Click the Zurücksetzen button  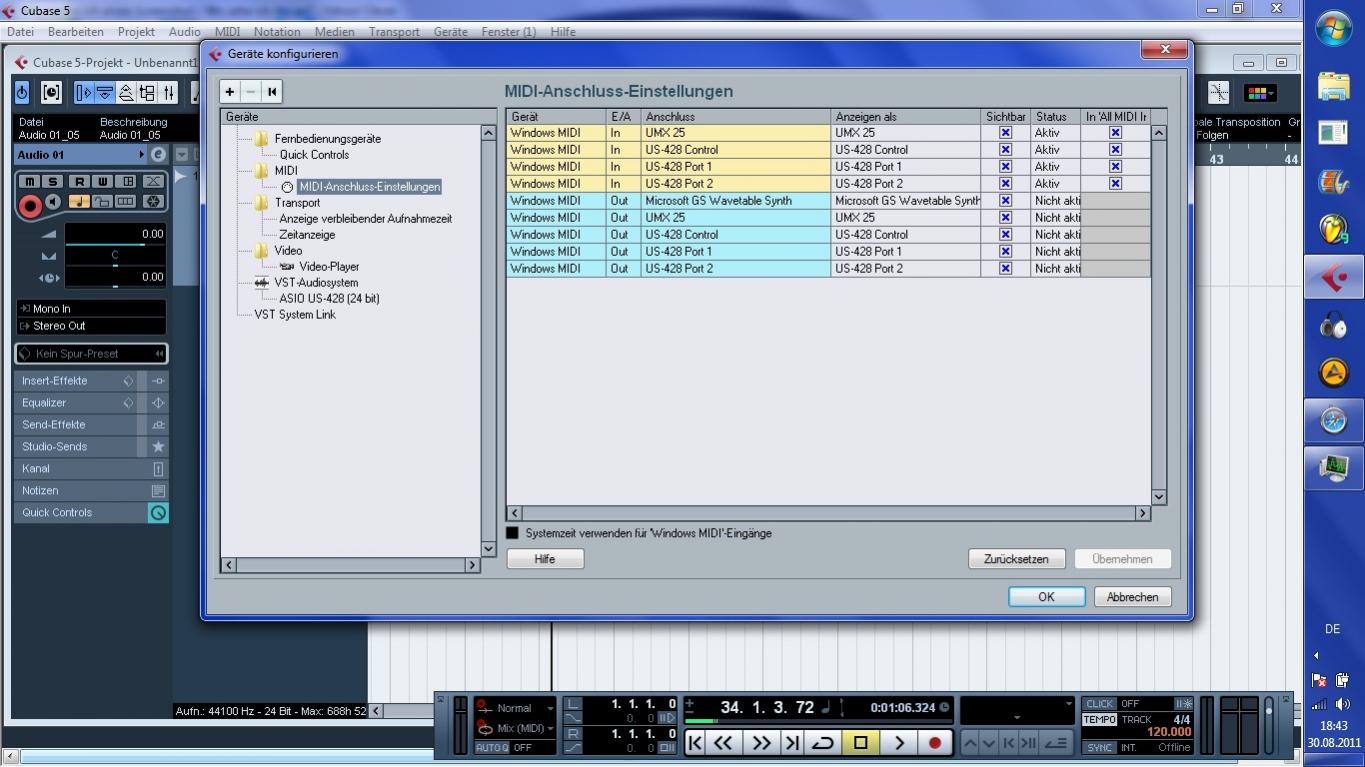click(1016, 559)
